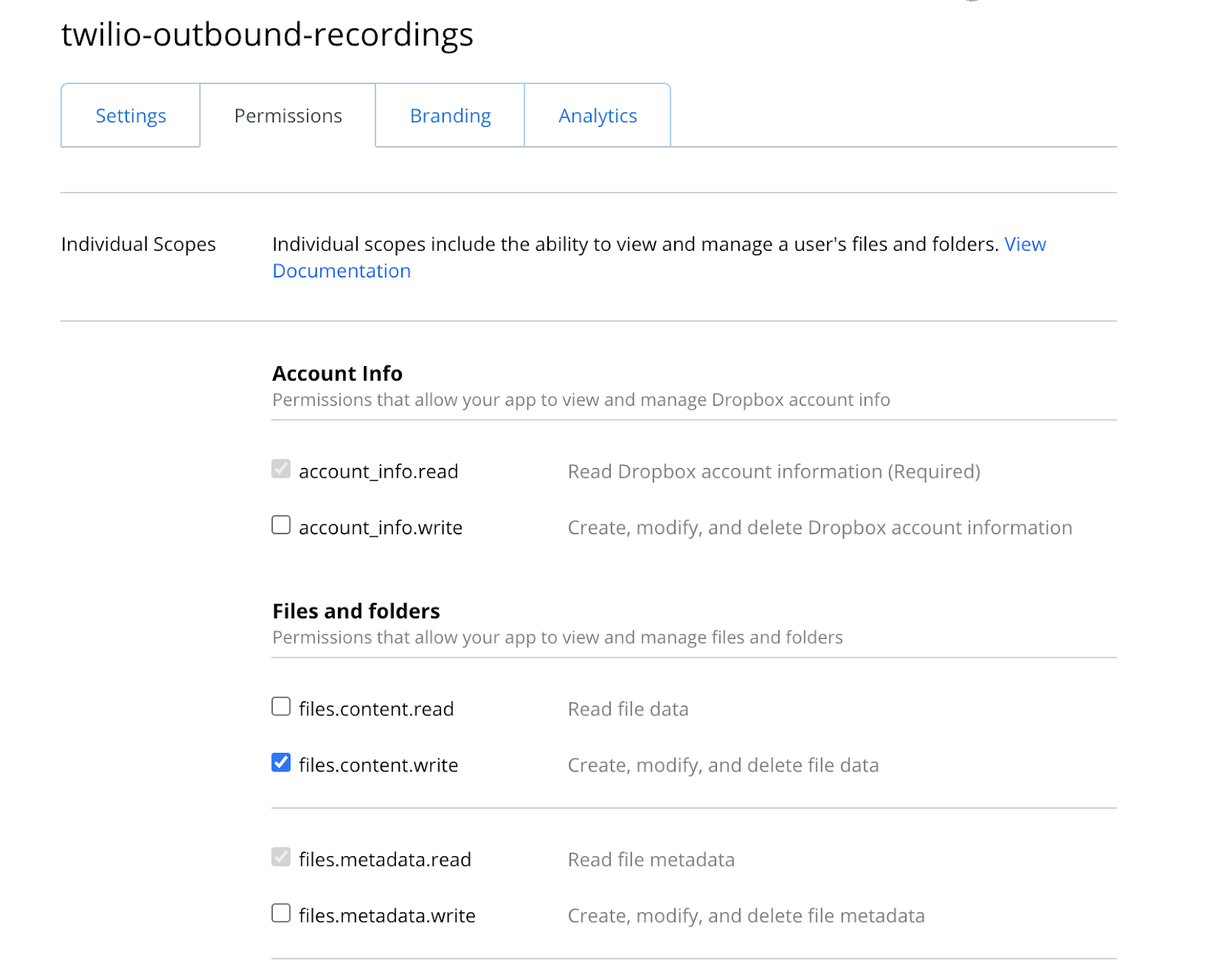Open the Analytics tab
Screen dimensions: 1223x980
[x=598, y=115]
